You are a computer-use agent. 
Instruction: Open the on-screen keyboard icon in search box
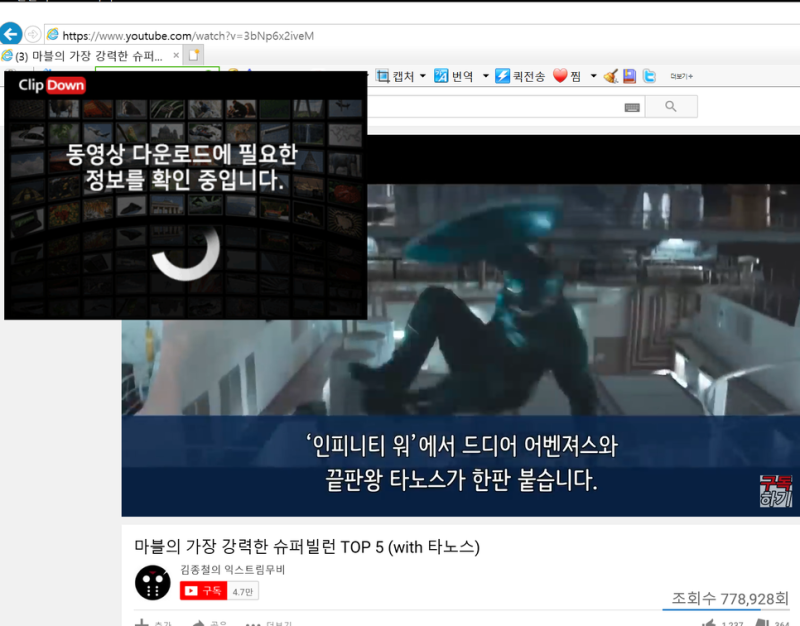(x=632, y=107)
